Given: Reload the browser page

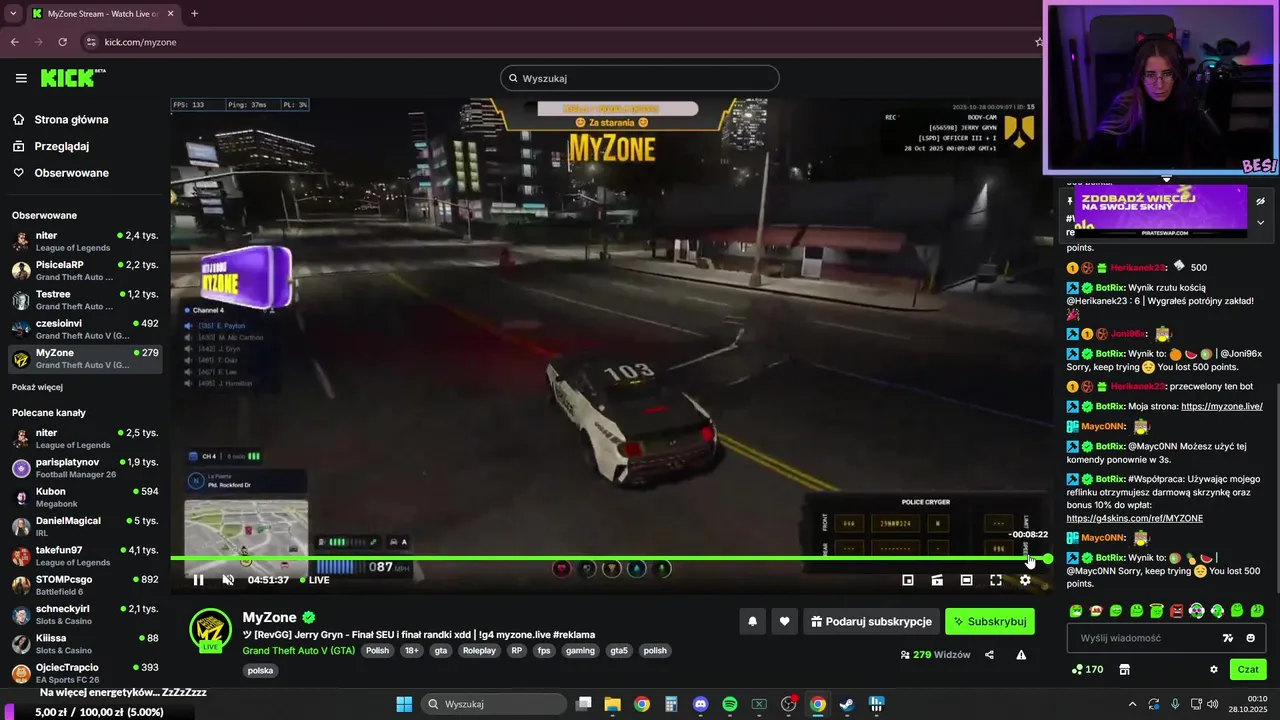Looking at the screenshot, I should (62, 42).
